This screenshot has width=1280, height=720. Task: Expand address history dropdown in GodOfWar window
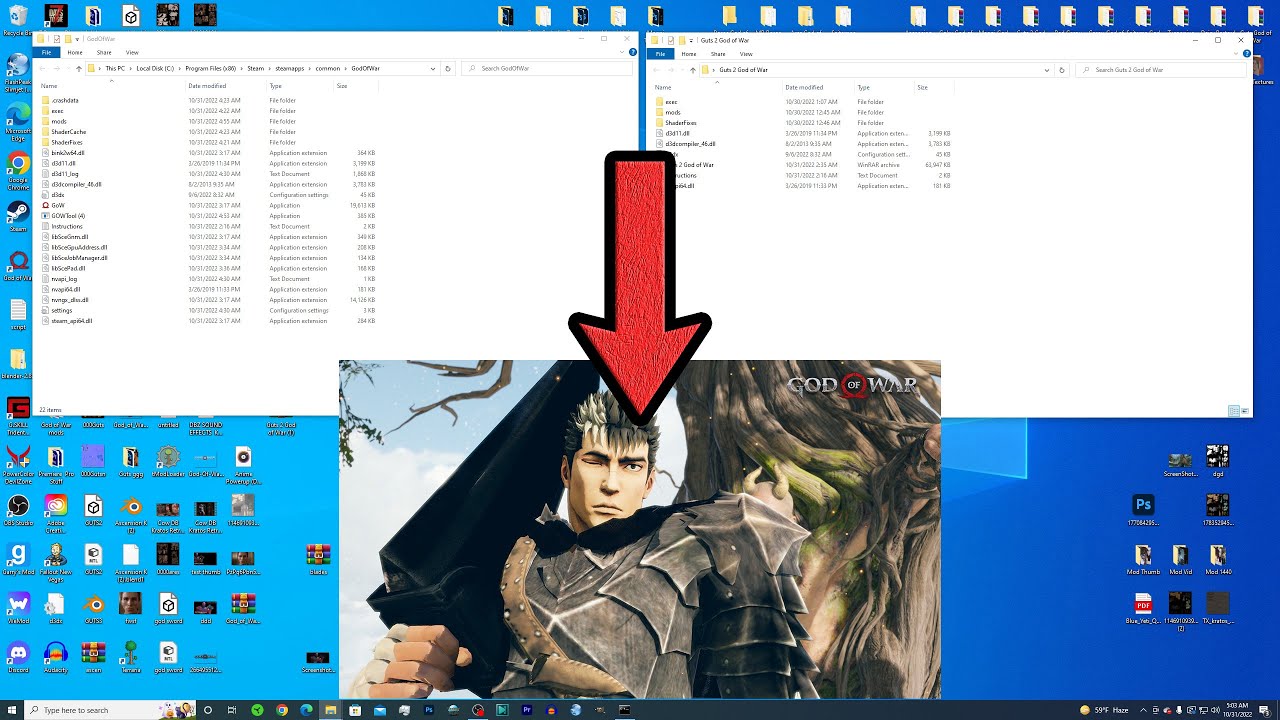[433, 68]
